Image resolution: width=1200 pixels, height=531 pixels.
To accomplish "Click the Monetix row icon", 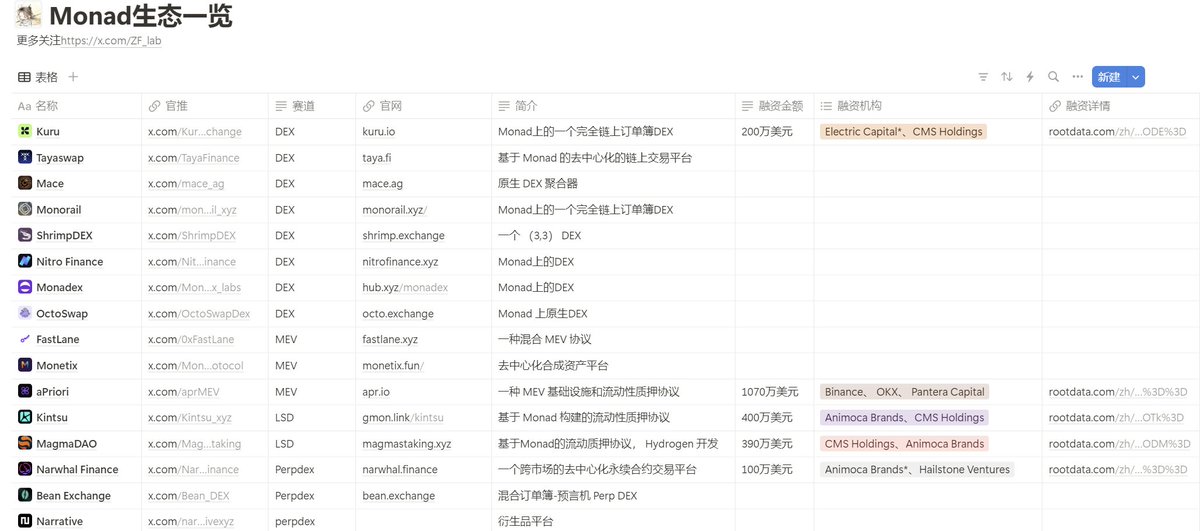I will point(25,365).
